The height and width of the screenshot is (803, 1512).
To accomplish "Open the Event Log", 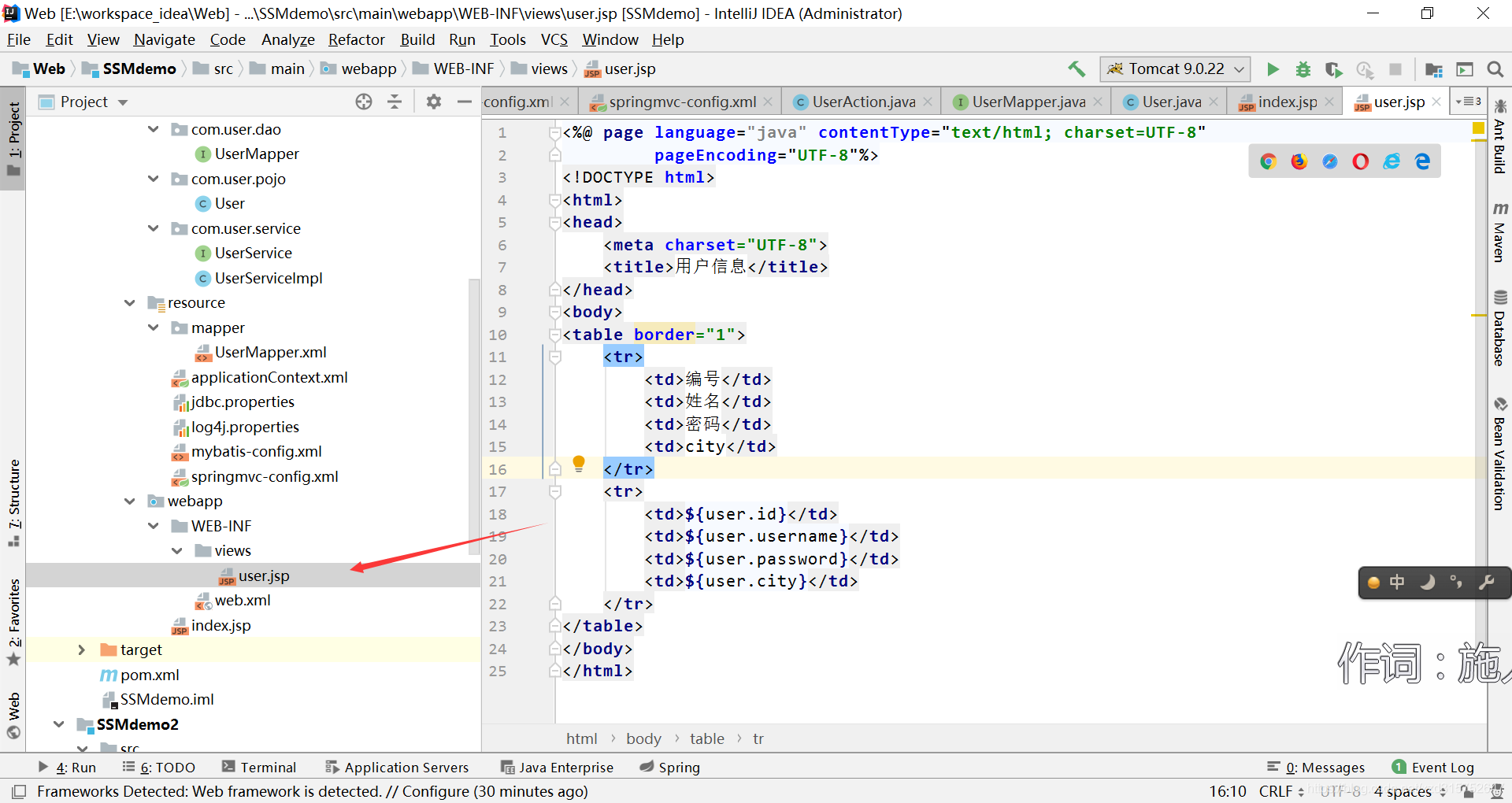I will (x=1433, y=767).
